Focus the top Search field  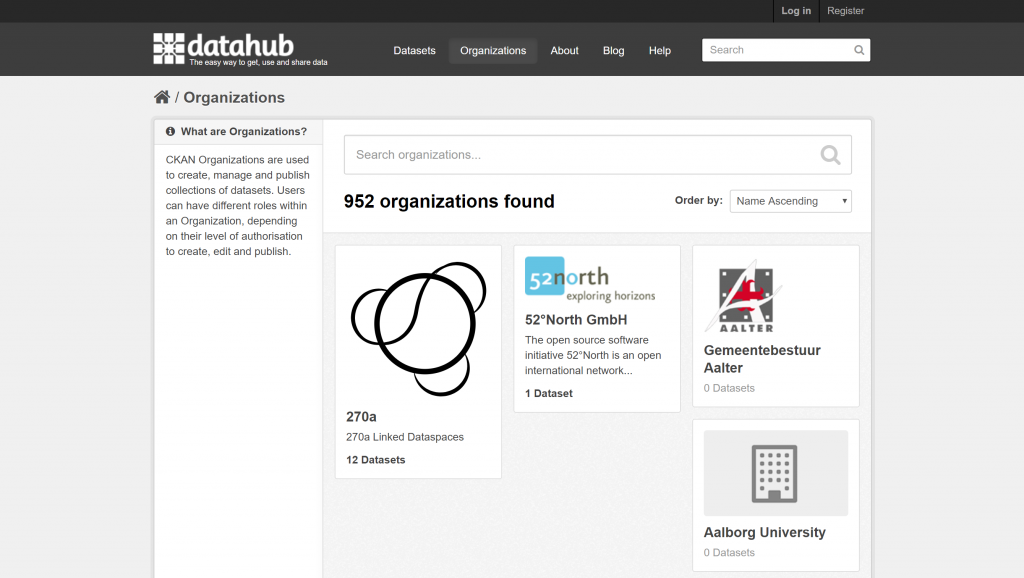tap(776, 50)
